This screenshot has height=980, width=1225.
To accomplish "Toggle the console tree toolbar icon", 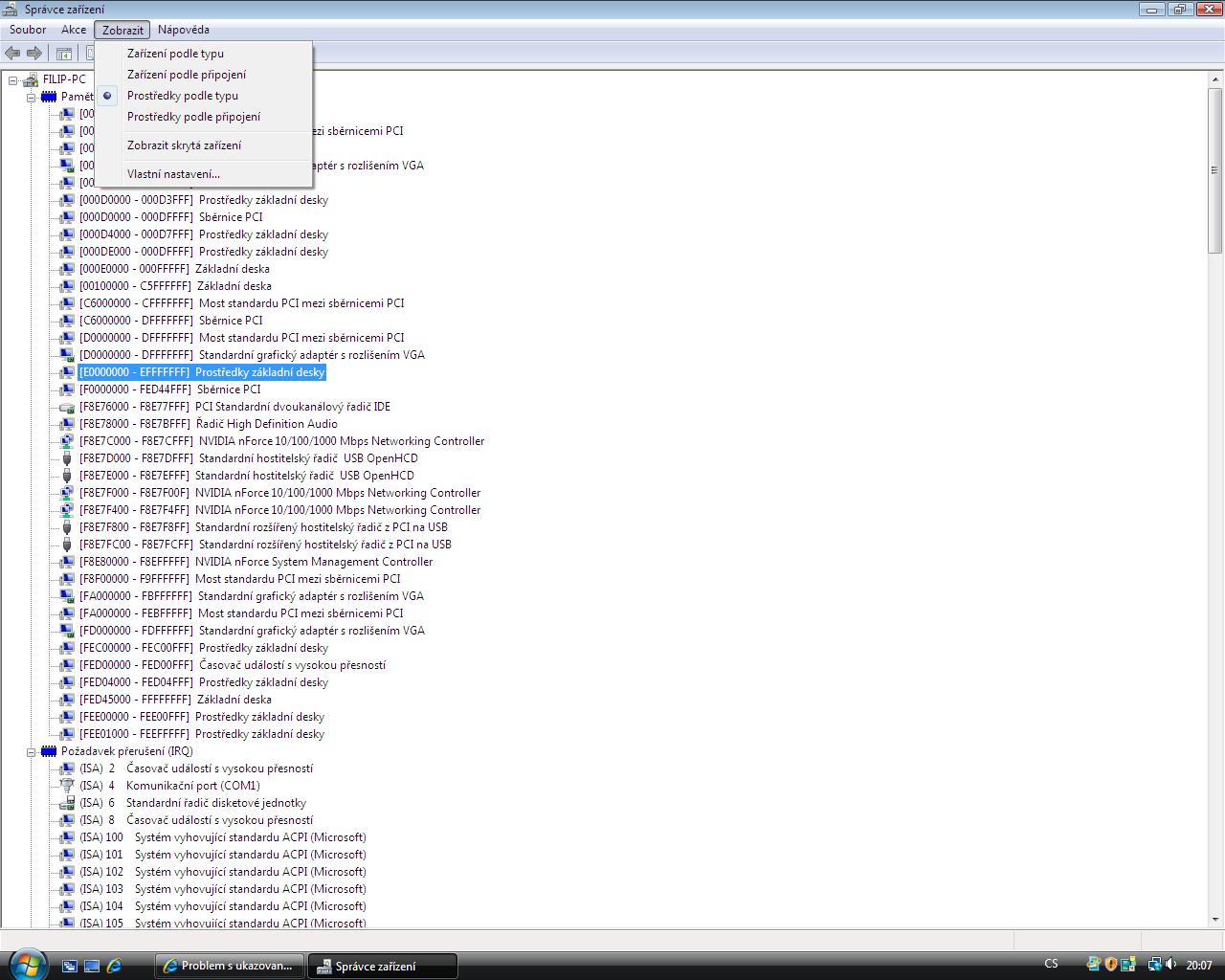I will pos(64,54).
